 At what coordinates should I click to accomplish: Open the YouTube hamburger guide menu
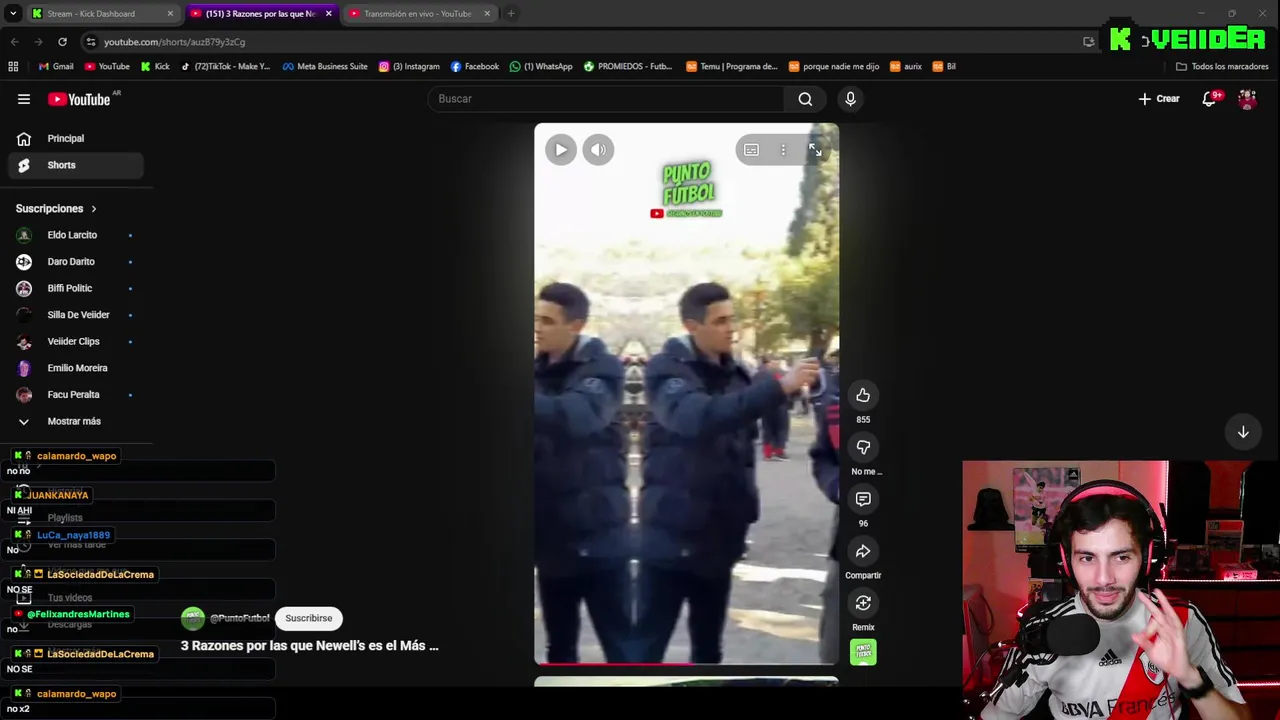[x=24, y=99]
